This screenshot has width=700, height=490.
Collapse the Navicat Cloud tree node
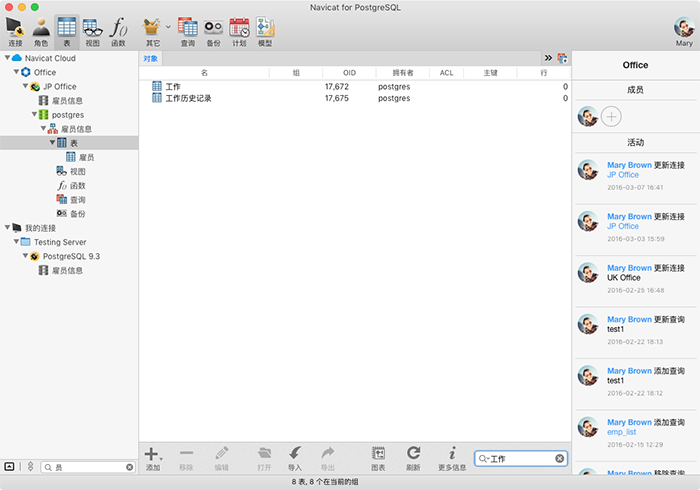coord(7,58)
